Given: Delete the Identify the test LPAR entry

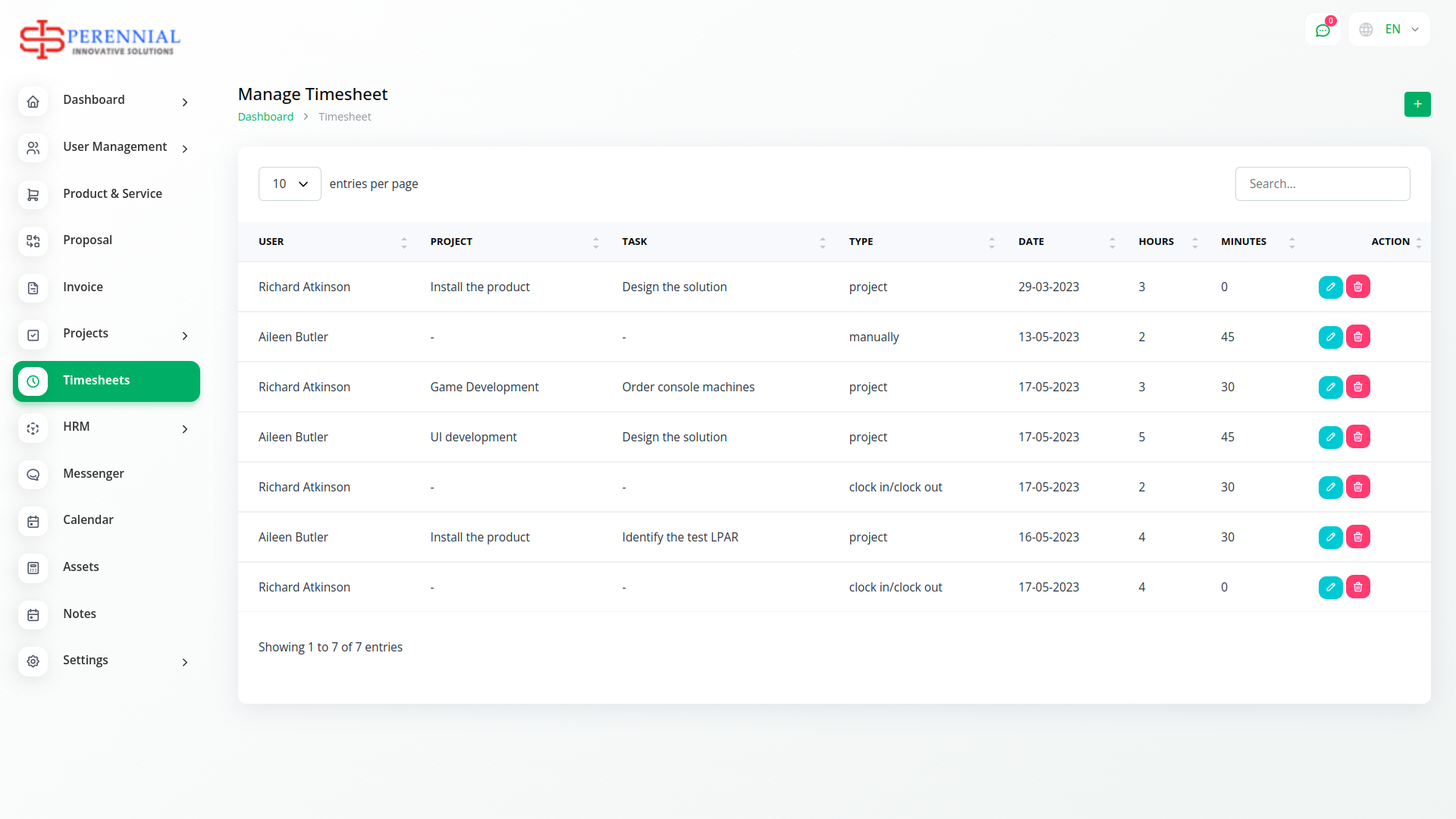Looking at the screenshot, I should 1357,537.
